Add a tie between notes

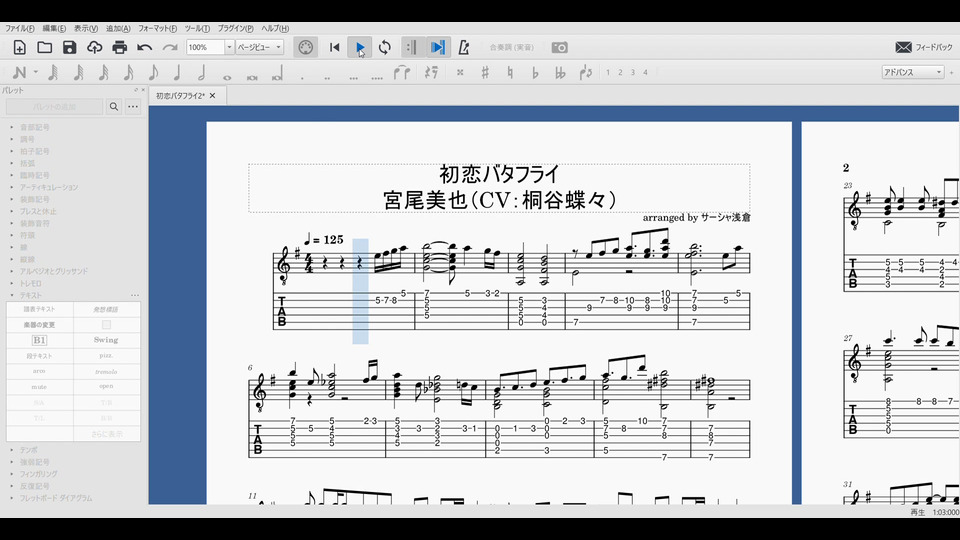point(402,72)
